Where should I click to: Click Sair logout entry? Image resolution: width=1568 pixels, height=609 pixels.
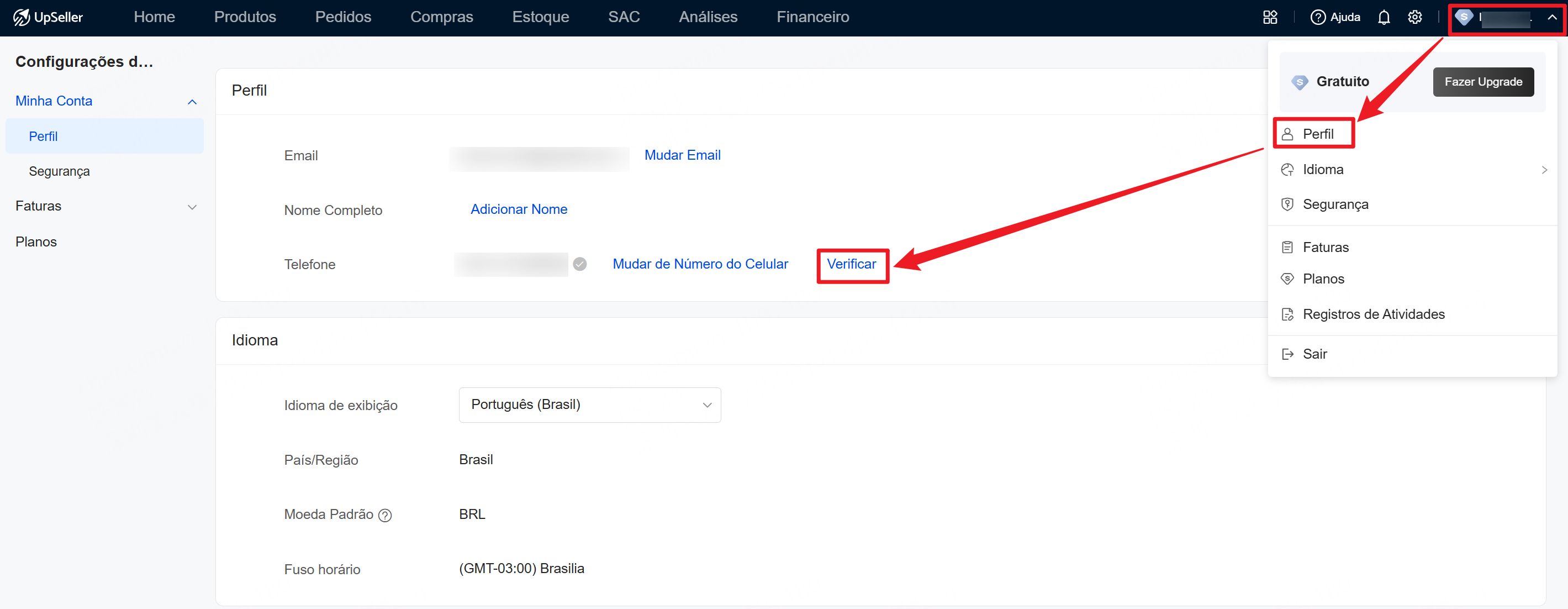pyautogui.click(x=1314, y=354)
